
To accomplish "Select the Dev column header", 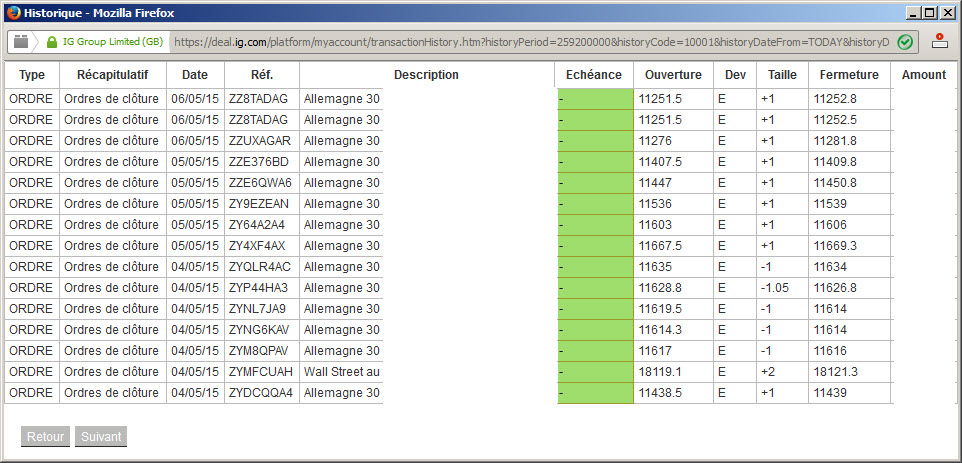I will coord(735,75).
